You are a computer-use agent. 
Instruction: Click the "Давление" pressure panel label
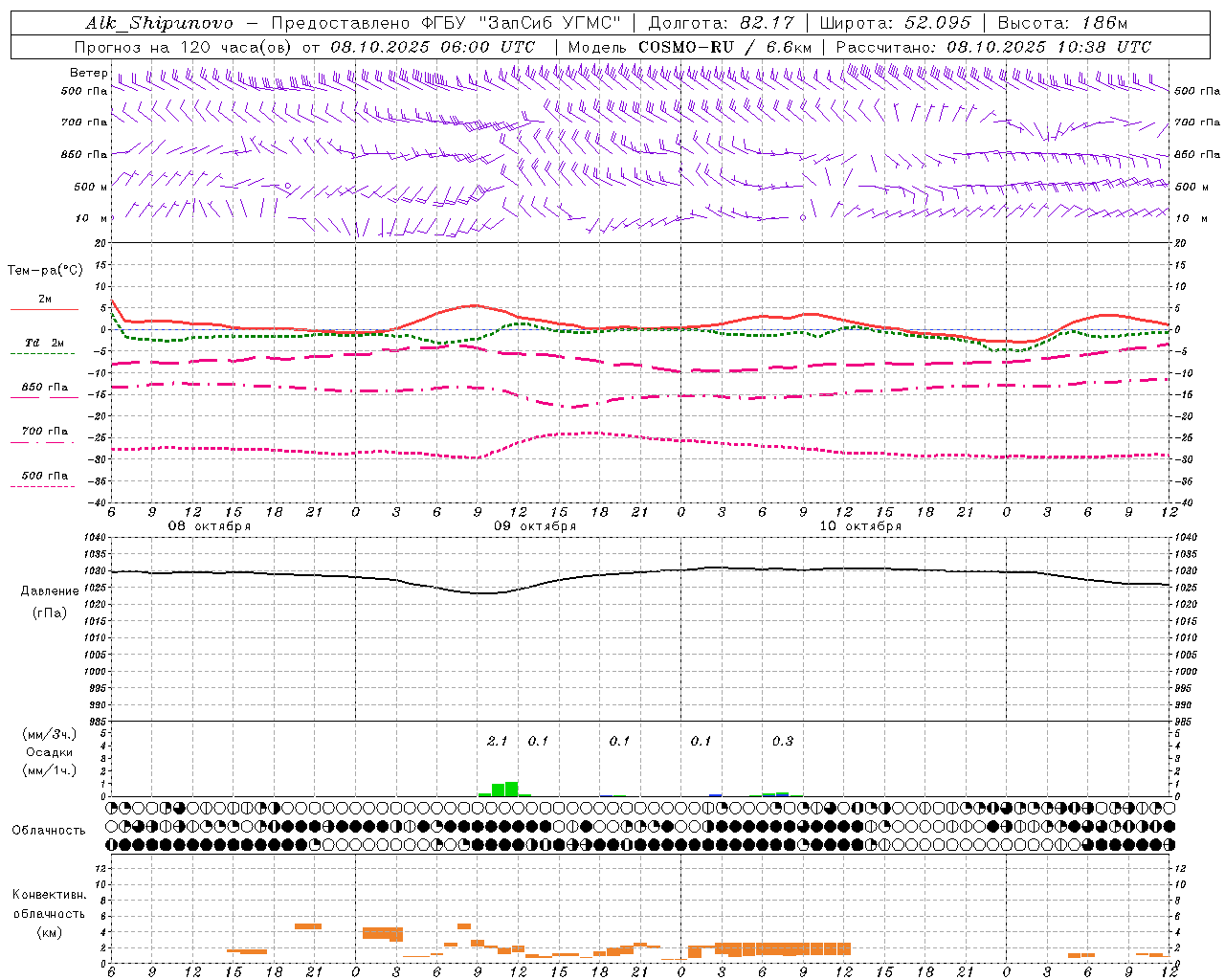pyautogui.click(x=50, y=591)
